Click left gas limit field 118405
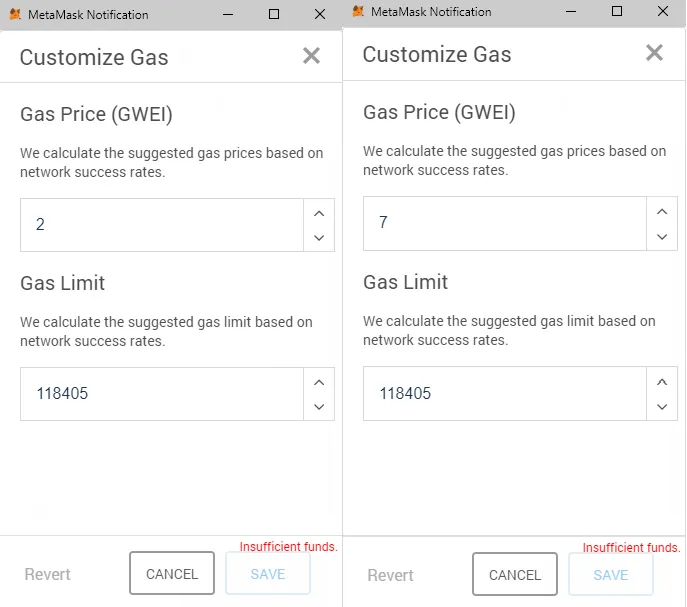Screen dimensions: 687x607 162,394
